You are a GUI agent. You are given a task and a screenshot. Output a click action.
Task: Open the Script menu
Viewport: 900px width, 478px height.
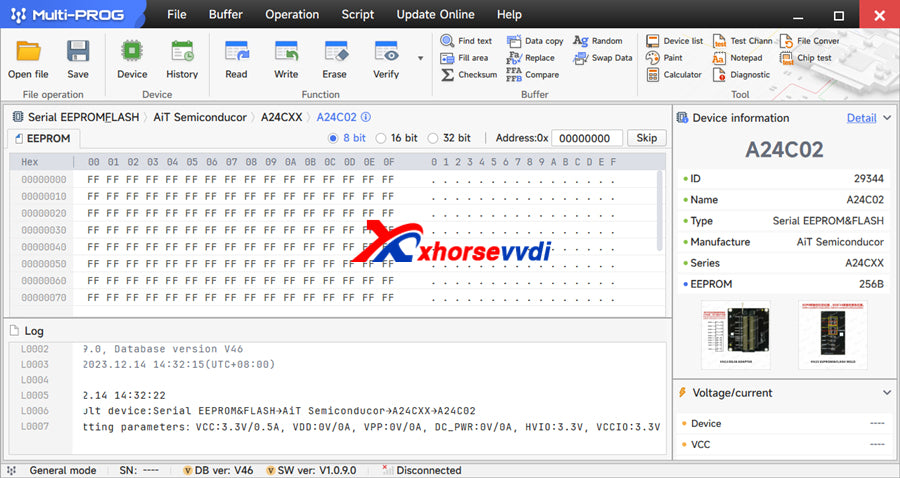[x=358, y=14]
